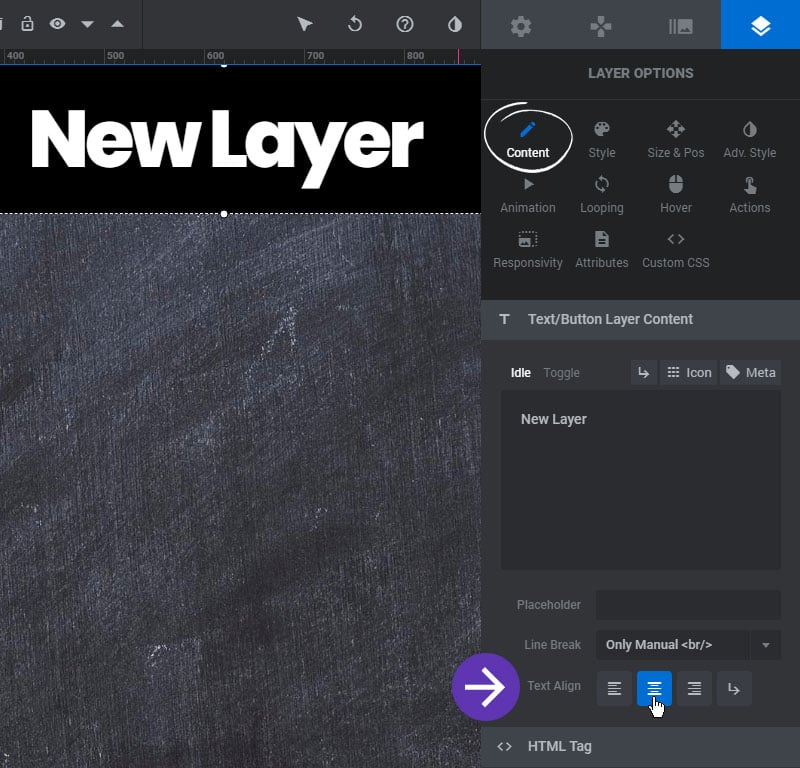800x768 pixels.
Task: Open the blue layers tab
Action: click(760, 24)
